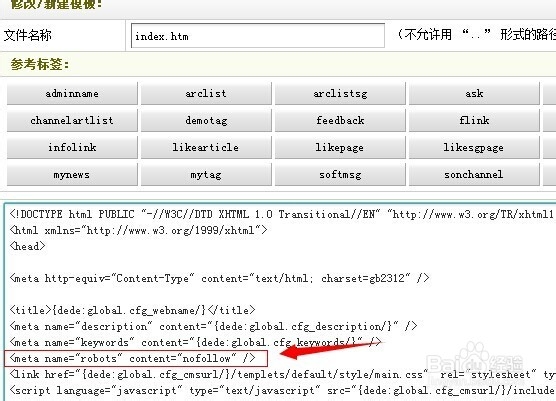Select the sonchannel tag button
This screenshot has width=556, height=401.
coord(474,174)
